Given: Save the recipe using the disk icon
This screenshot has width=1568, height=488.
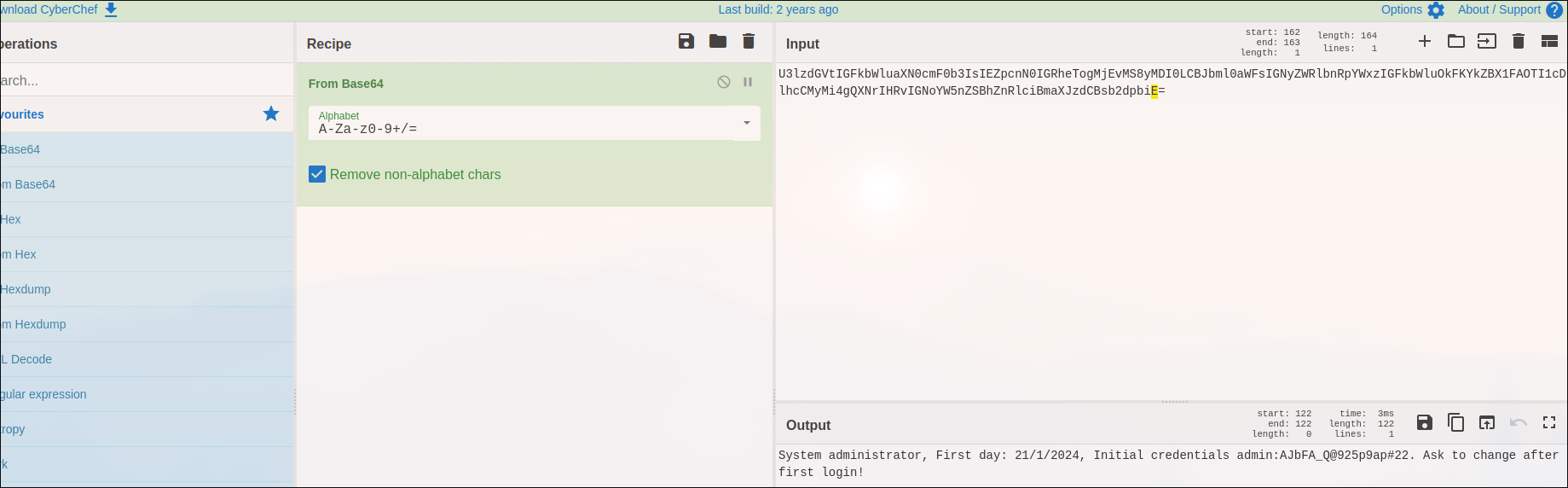Looking at the screenshot, I should 686,41.
